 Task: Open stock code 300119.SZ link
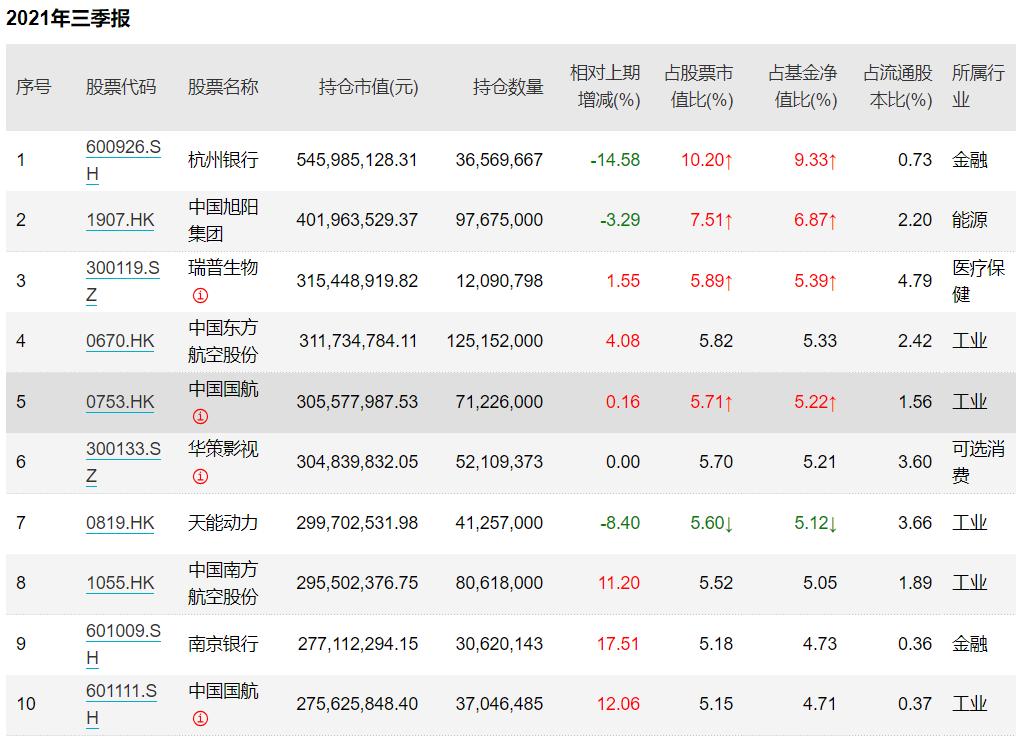[x=123, y=281]
